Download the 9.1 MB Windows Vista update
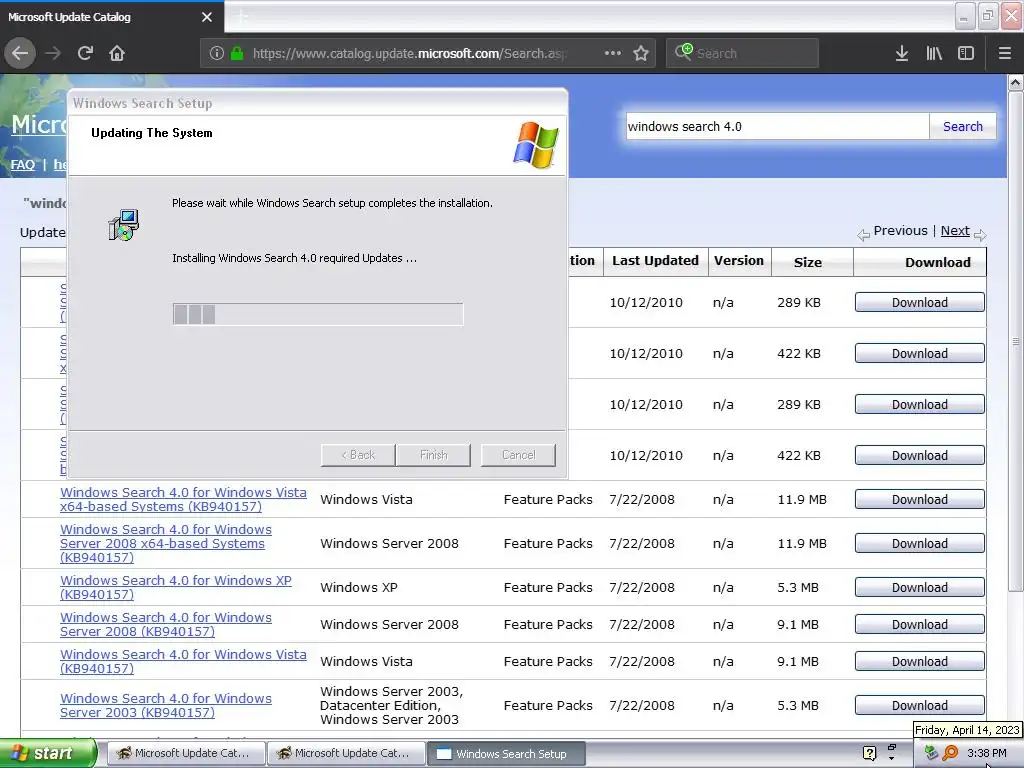 click(x=920, y=662)
